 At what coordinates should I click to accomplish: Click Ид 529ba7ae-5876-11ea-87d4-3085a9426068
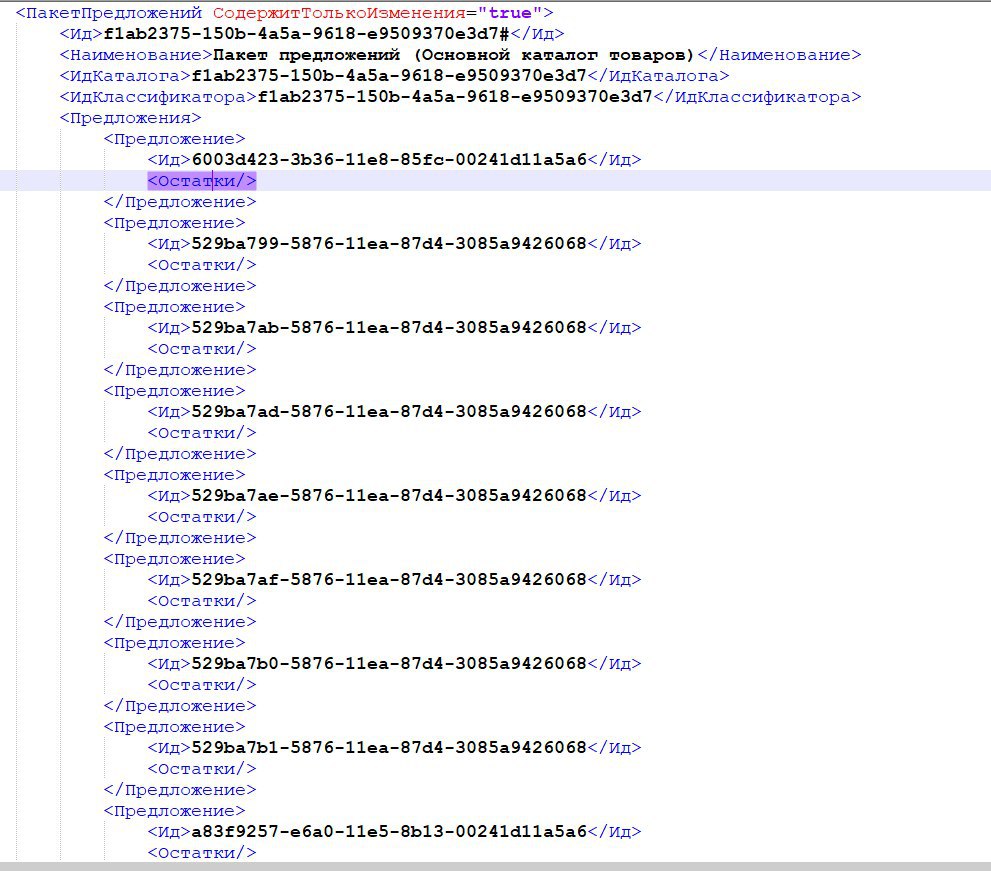(x=389, y=496)
